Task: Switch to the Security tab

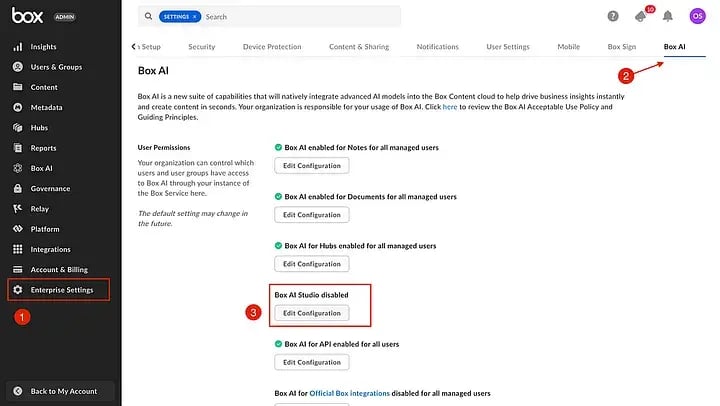Action: [x=202, y=47]
